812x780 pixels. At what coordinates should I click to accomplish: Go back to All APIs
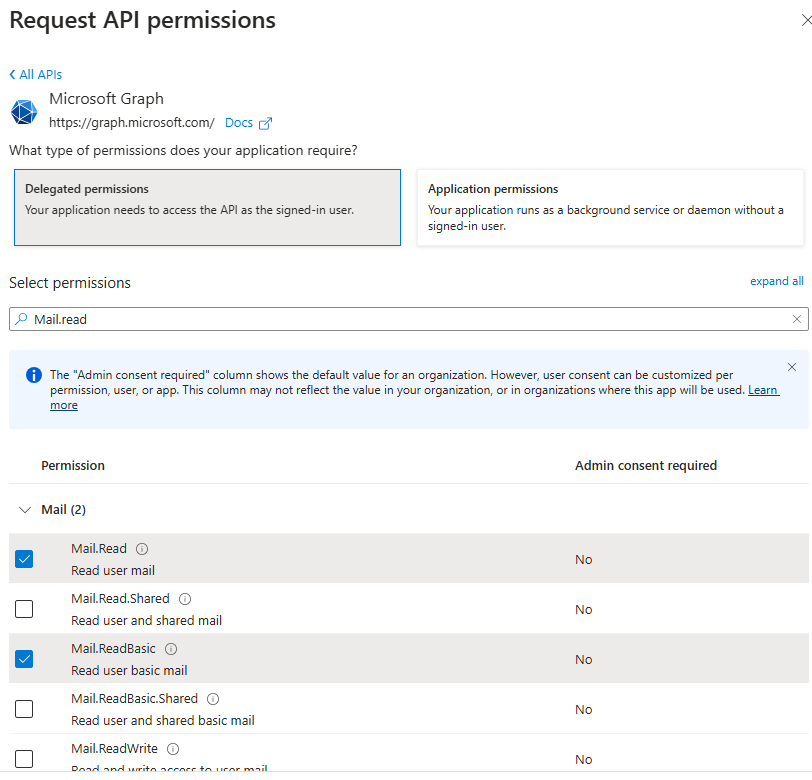35,75
